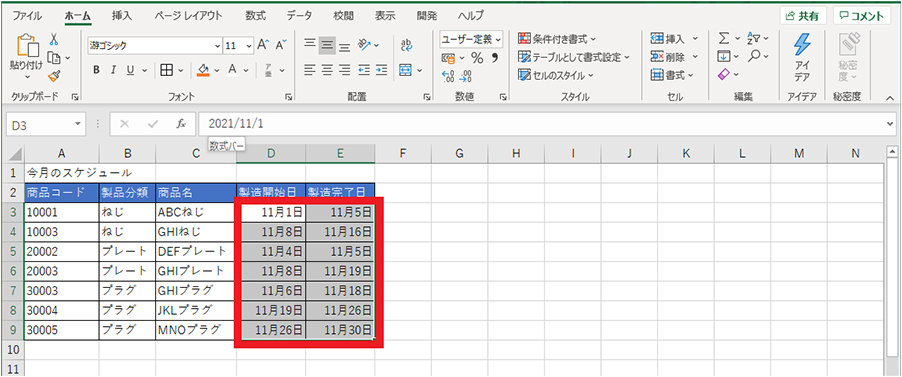Apply percent style with % icon
Image resolution: width=902 pixels, height=377 pixels.
[x=477, y=58]
